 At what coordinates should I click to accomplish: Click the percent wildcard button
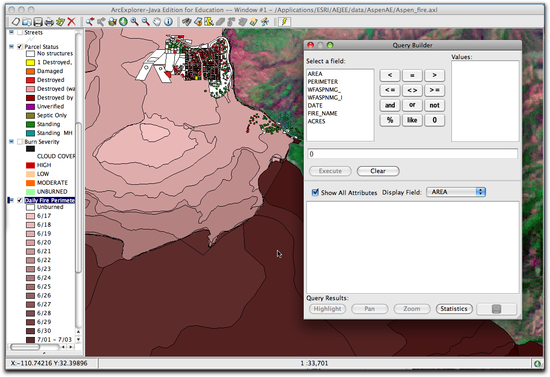(390, 120)
